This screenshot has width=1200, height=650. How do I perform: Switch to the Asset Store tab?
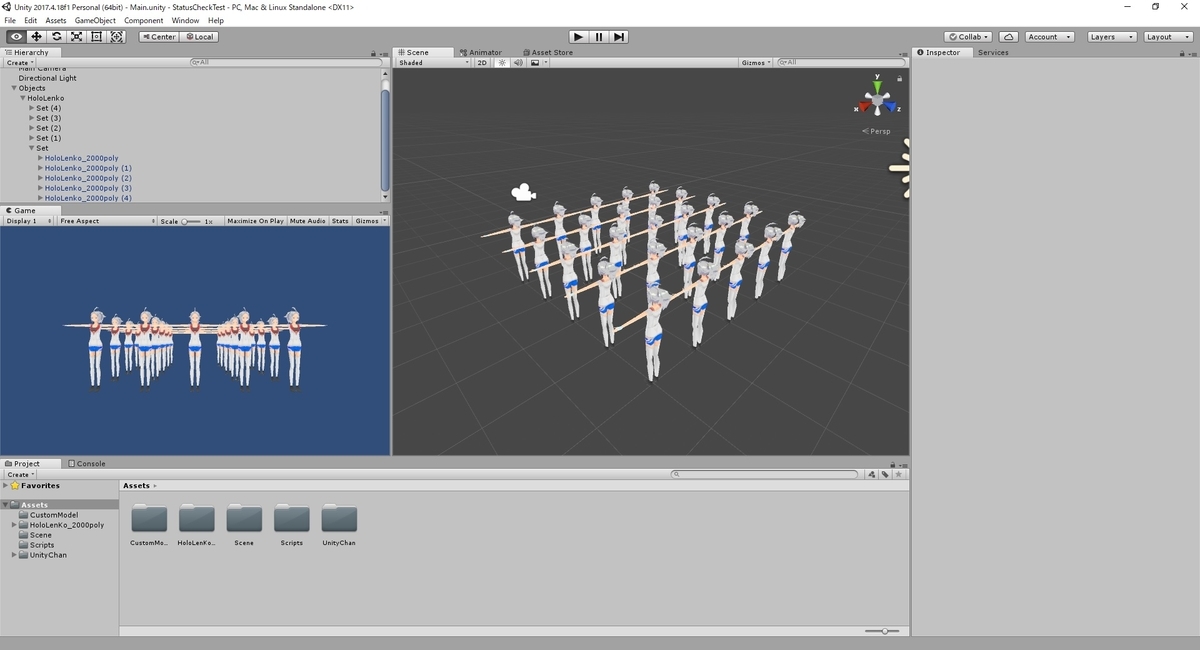(547, 53)
